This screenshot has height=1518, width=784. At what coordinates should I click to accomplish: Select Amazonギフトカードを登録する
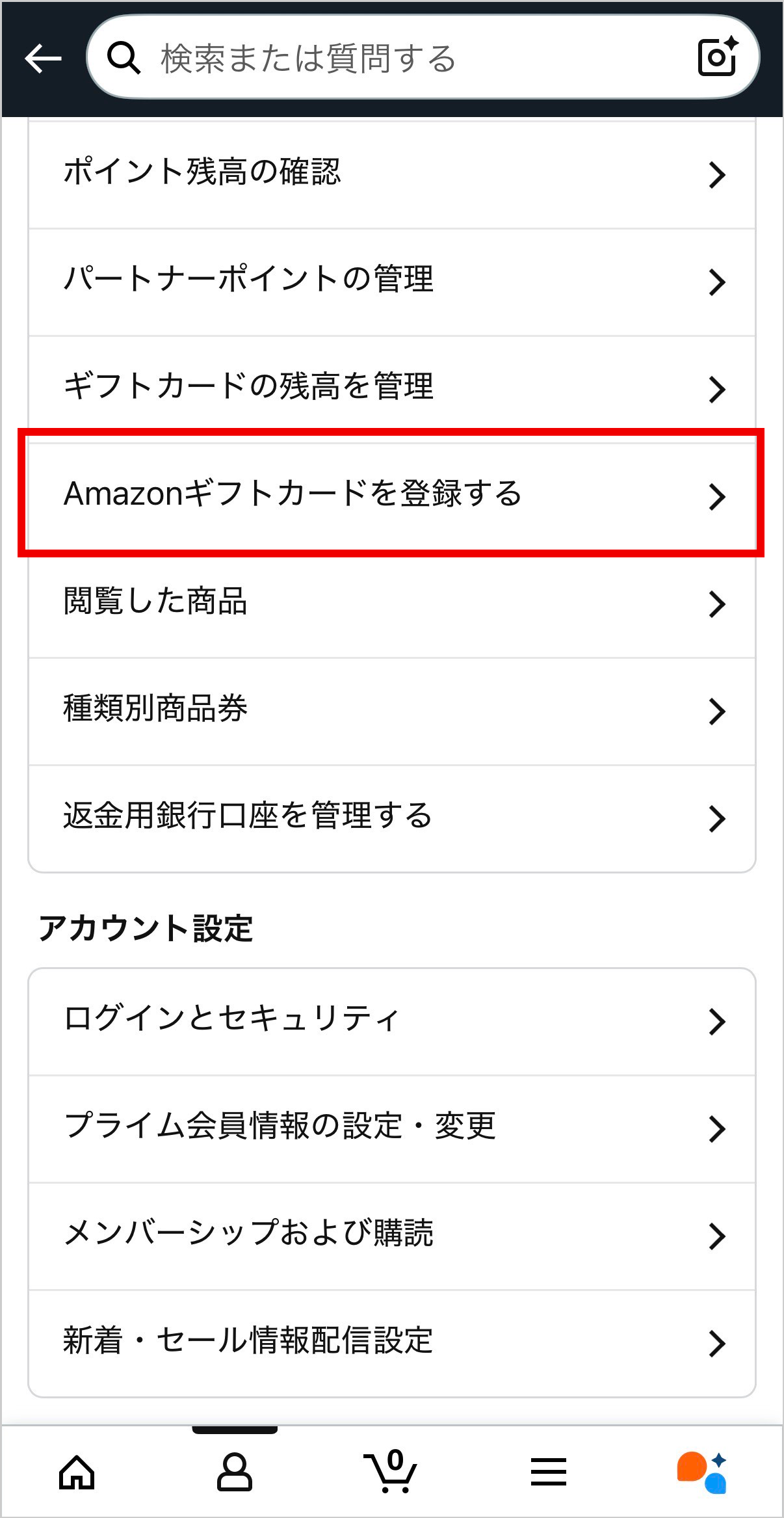(x=390, y=494)
